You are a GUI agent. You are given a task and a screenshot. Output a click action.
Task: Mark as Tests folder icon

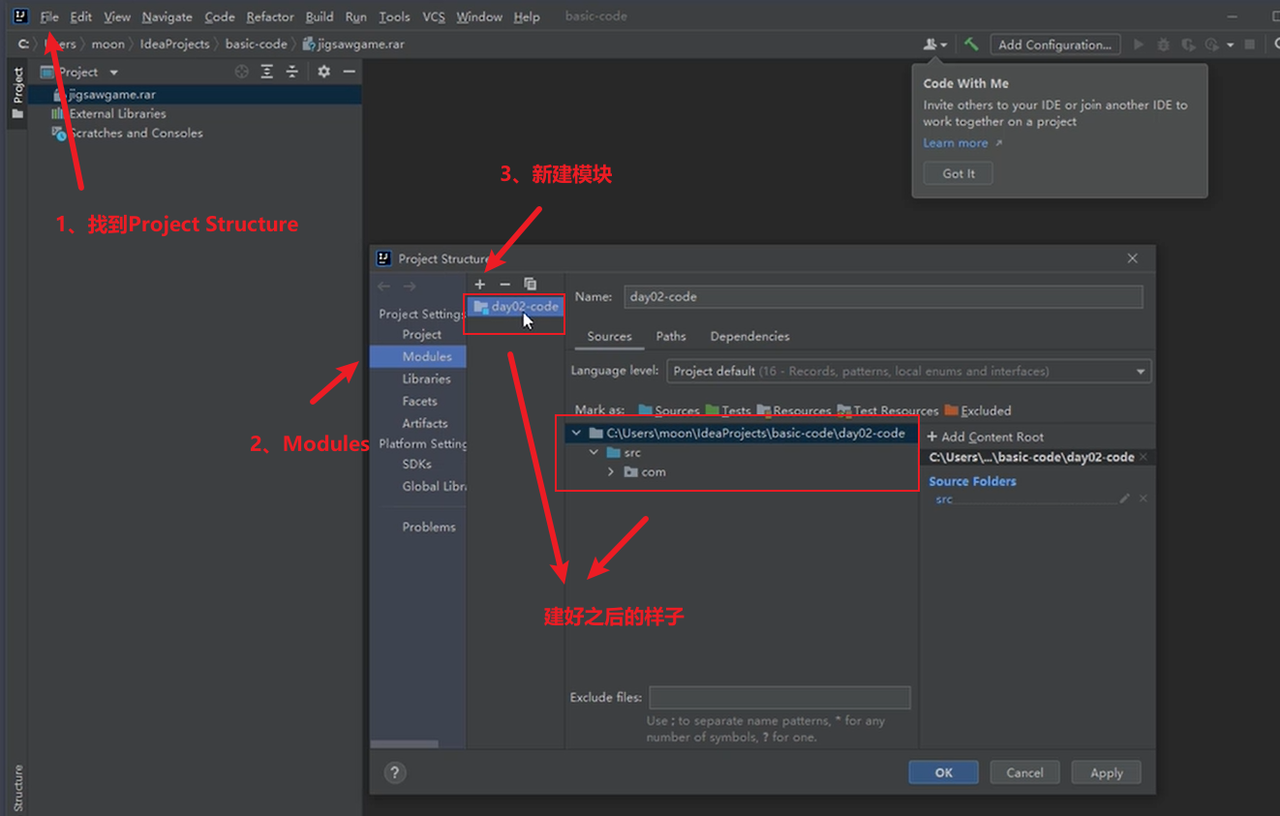712,410
